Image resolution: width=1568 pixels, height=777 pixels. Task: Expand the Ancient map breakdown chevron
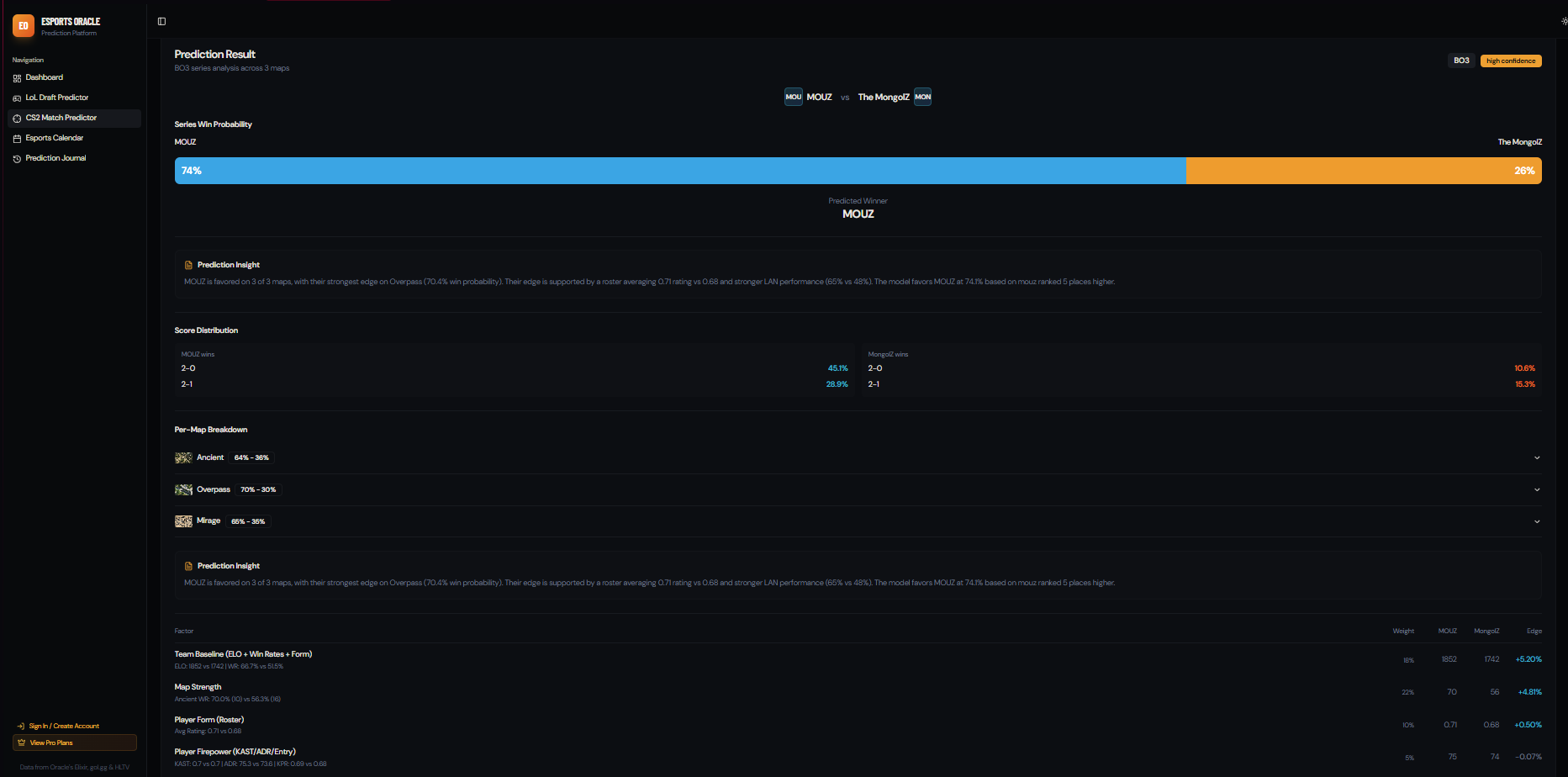pos(1537,458)
